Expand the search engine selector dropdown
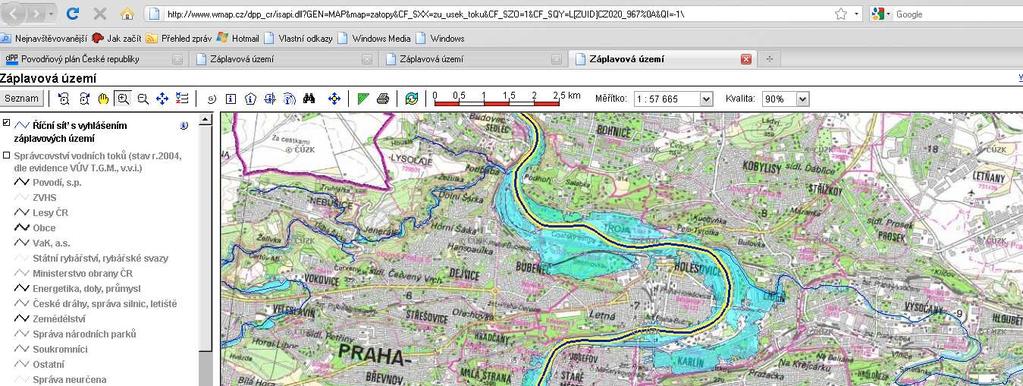 881,14
